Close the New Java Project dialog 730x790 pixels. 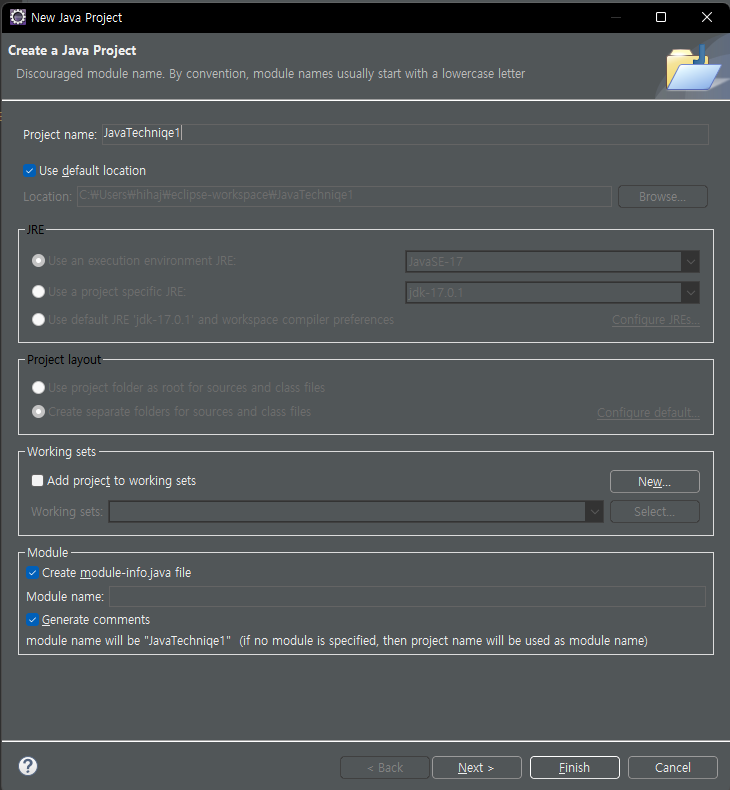[707, 17]
